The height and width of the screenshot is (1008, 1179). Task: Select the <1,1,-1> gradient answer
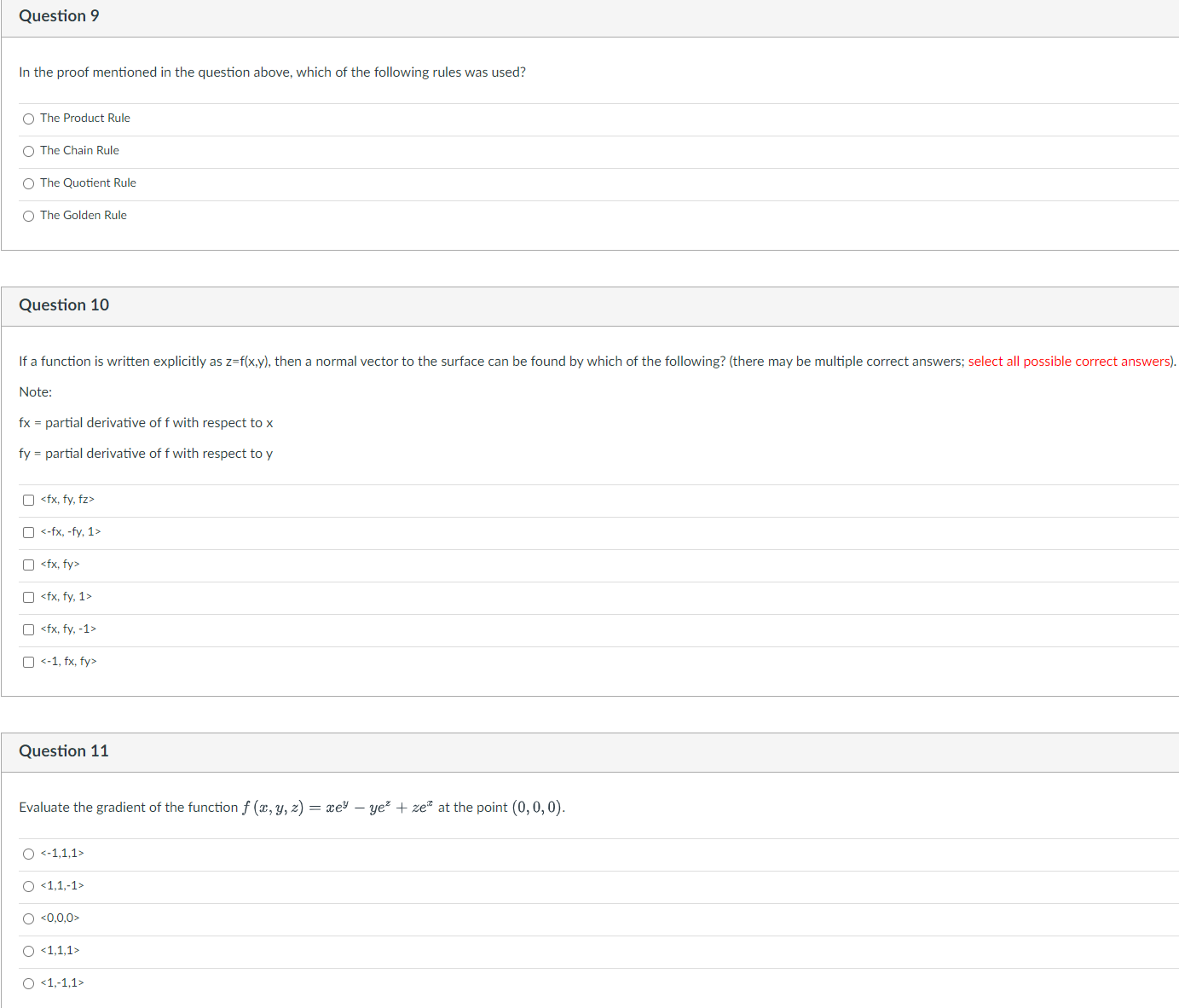pyautogui.click(x=28, y=886)
